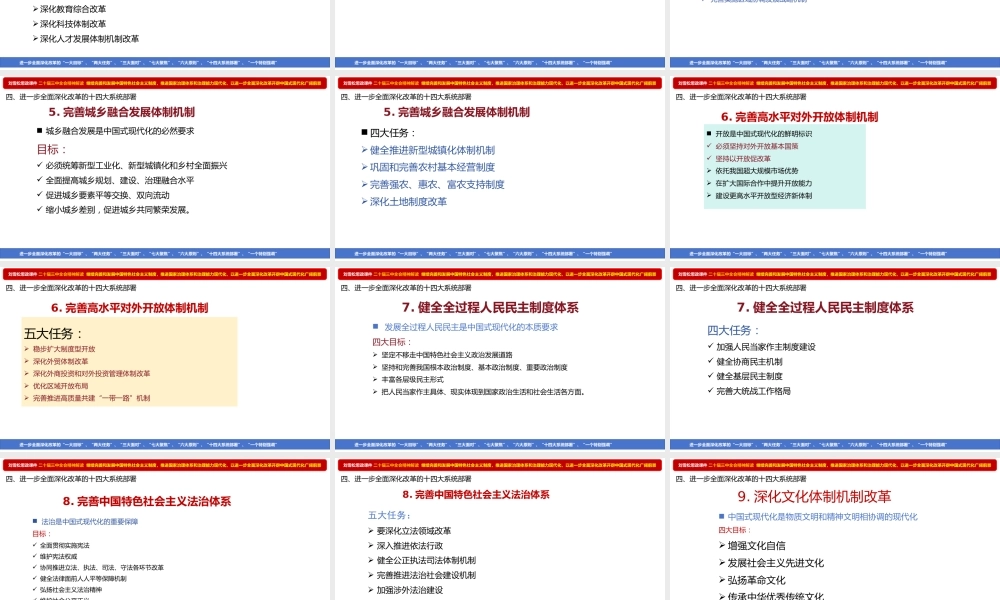
Task: Click line 中国式现代化是物质文明和精神文明相协调的现代化
Action: click(823, 517)
